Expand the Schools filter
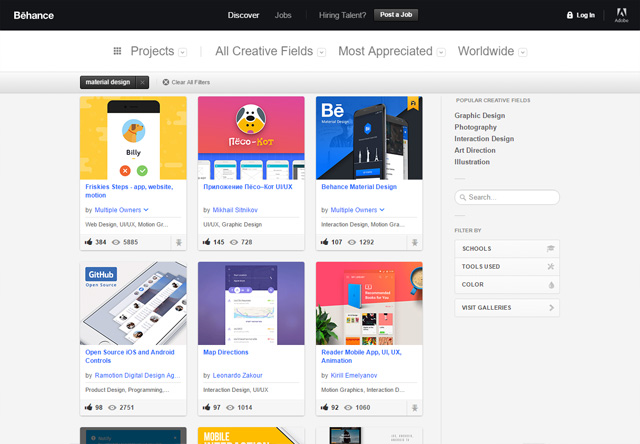640x444 pixels. 507,249
